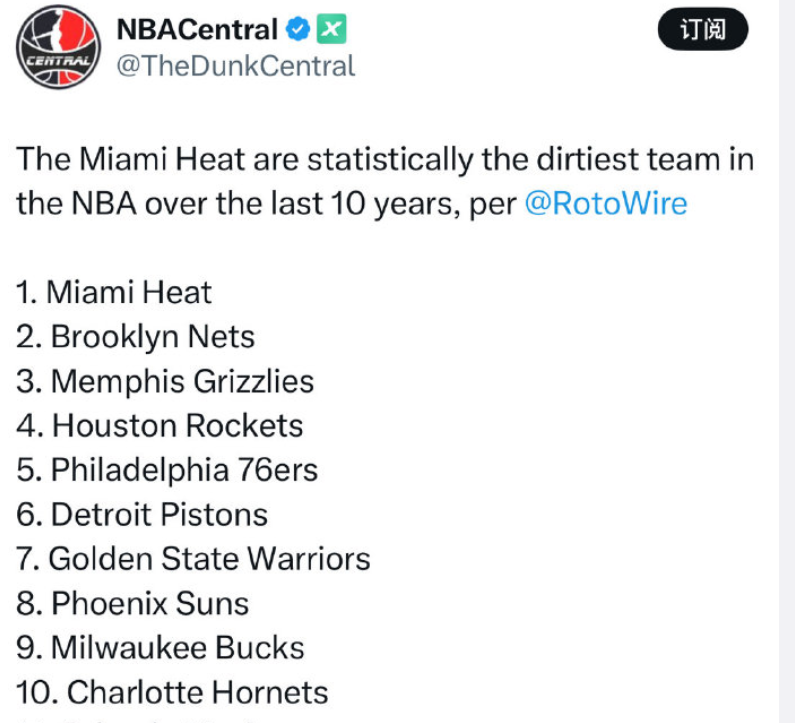Image resolution: width=798 pixels, height=723 pixels.
Task: Click on '3. Memphis Grizzlies' text
Action: click(x=165, y=381)
